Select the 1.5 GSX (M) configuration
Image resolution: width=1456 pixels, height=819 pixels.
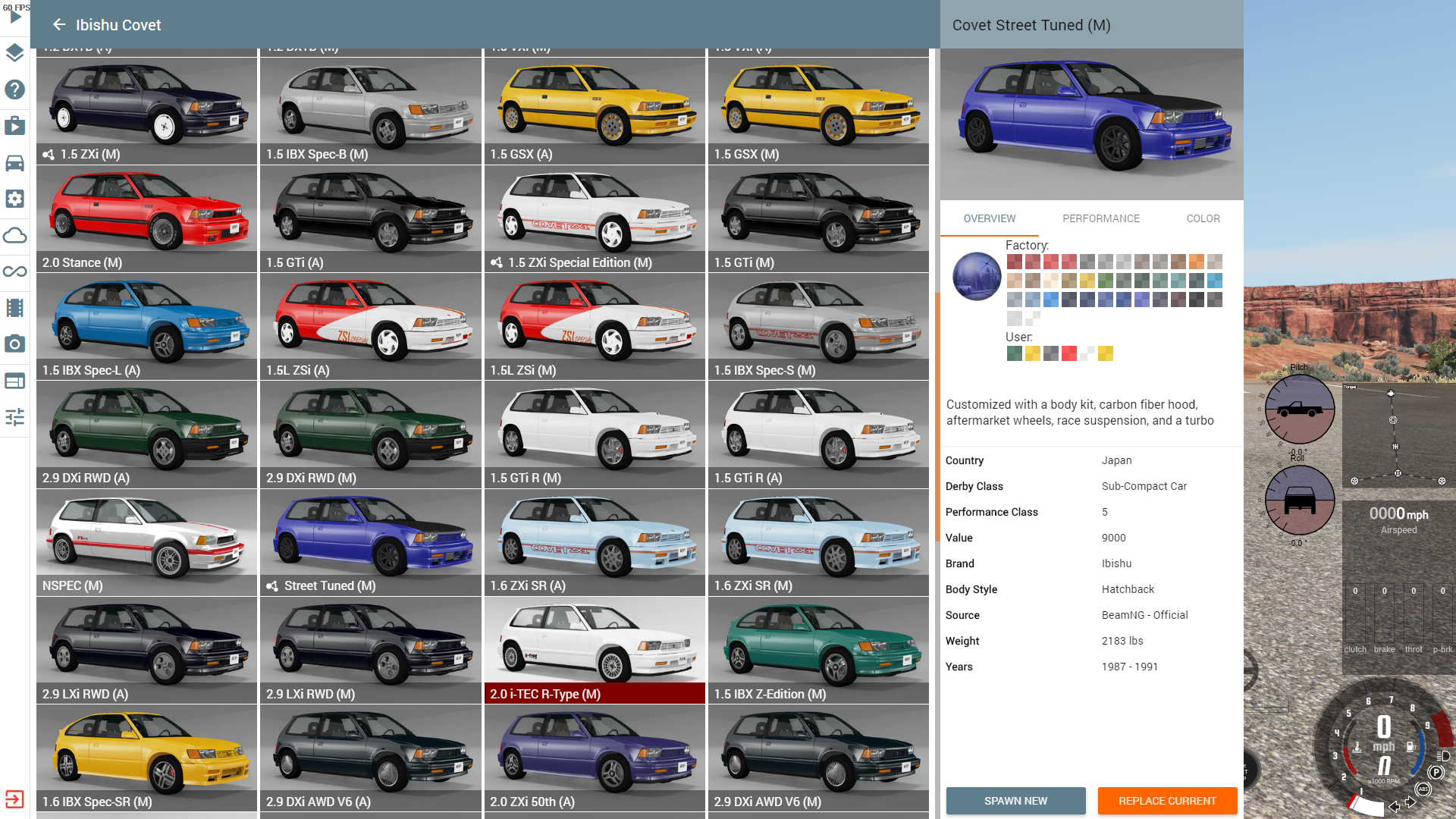tap(818, 110)
